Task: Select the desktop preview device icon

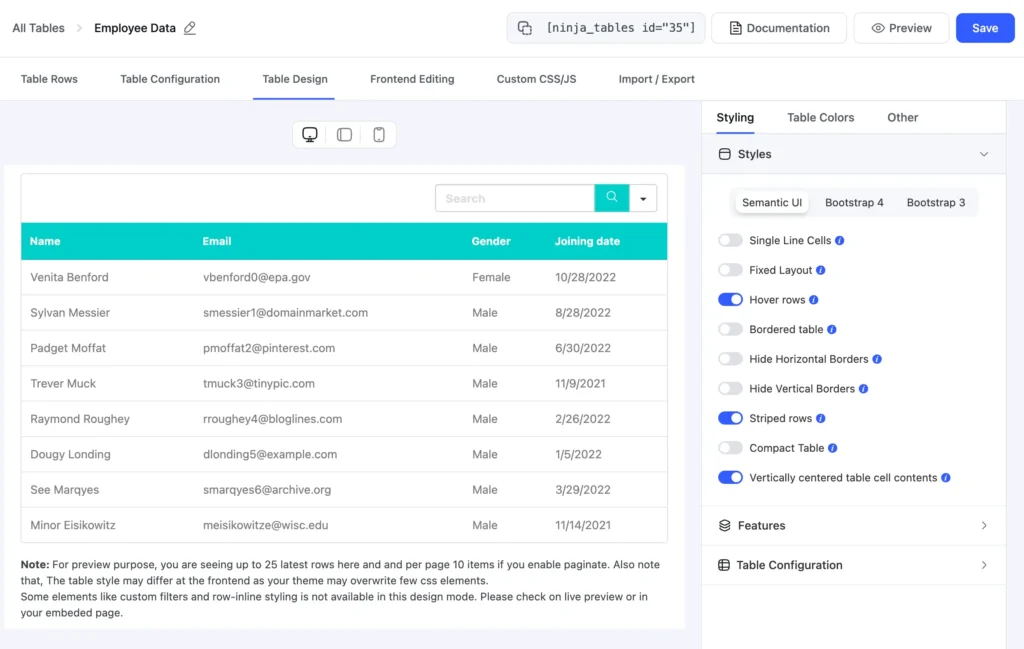Action: (x=310, y=135)
